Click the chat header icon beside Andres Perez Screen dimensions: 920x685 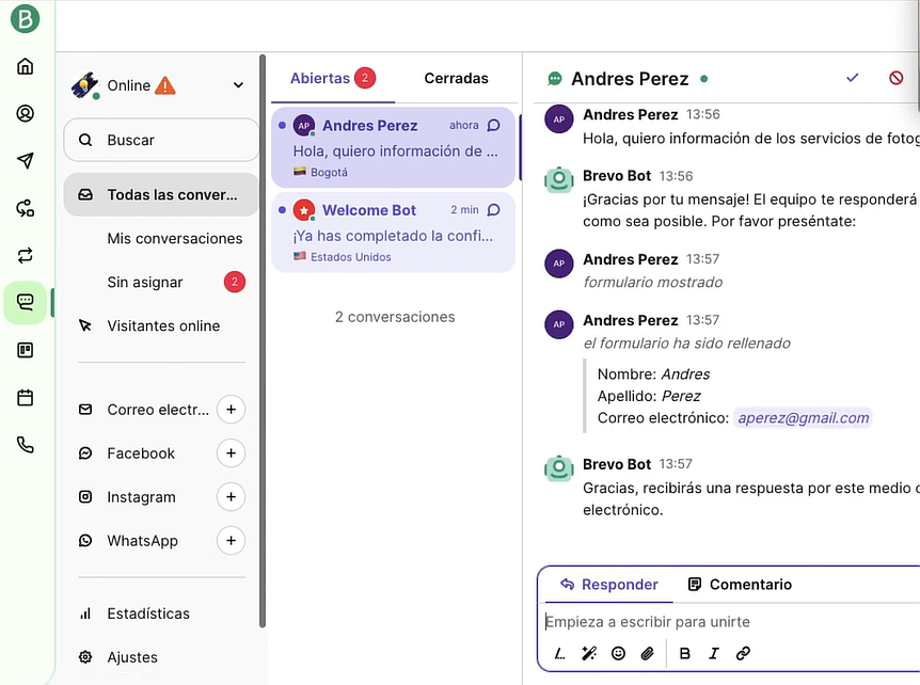(554, 79)
